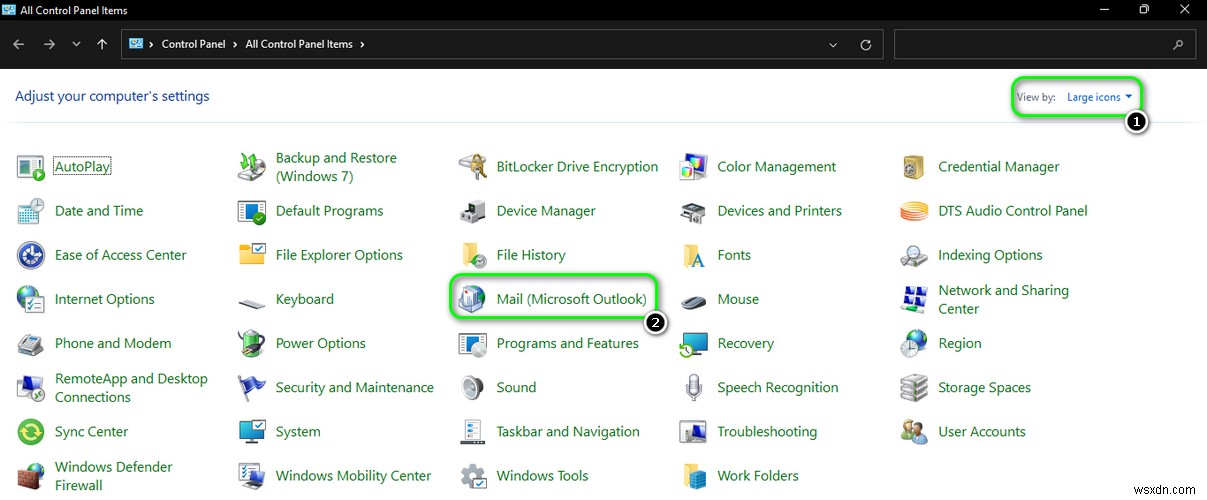Viewport: 1207px width, 500px height.
Task: Open the Ease of Access Center icon
Action: pos(31,255)
